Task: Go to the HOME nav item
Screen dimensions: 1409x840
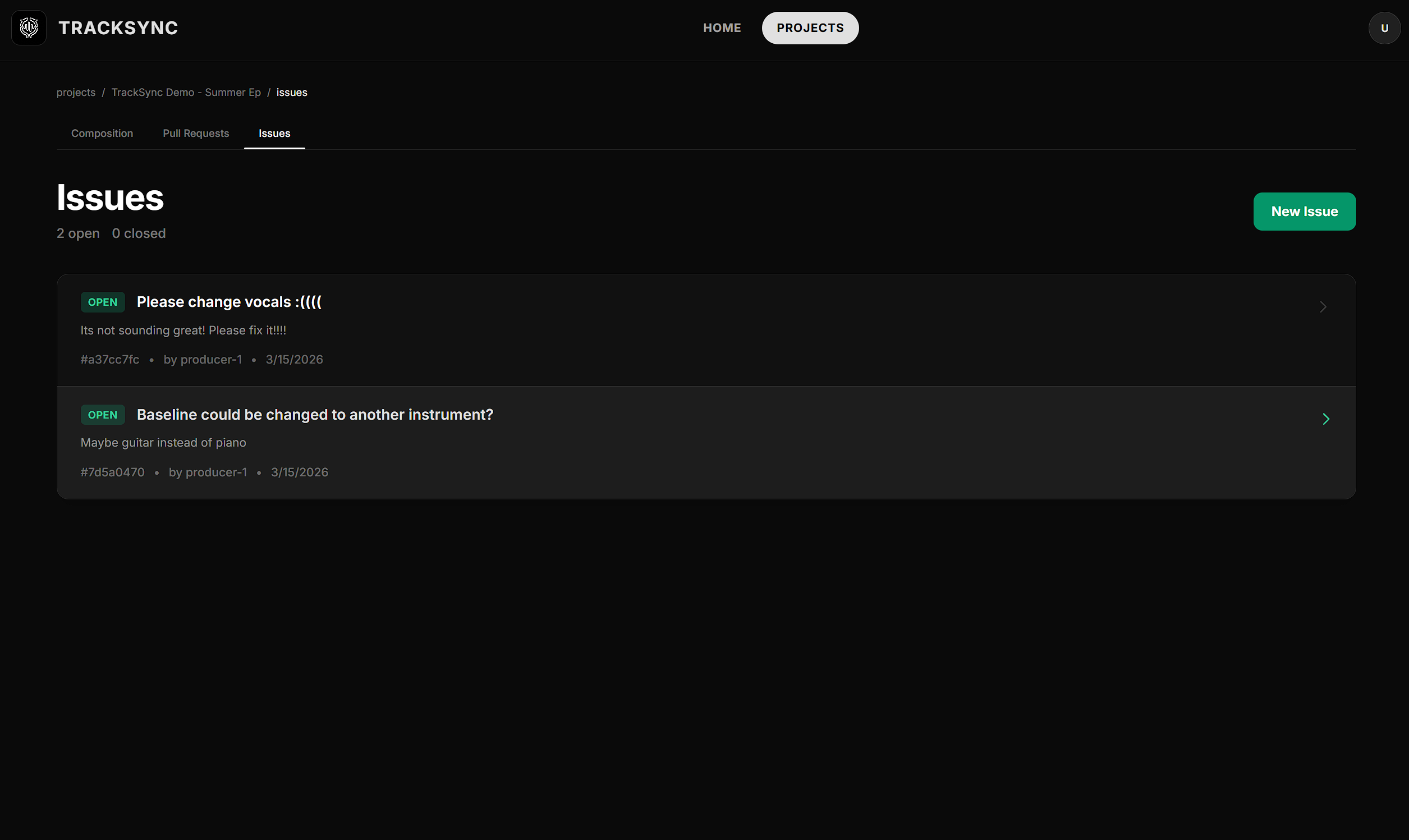Action: pos(722,27)
